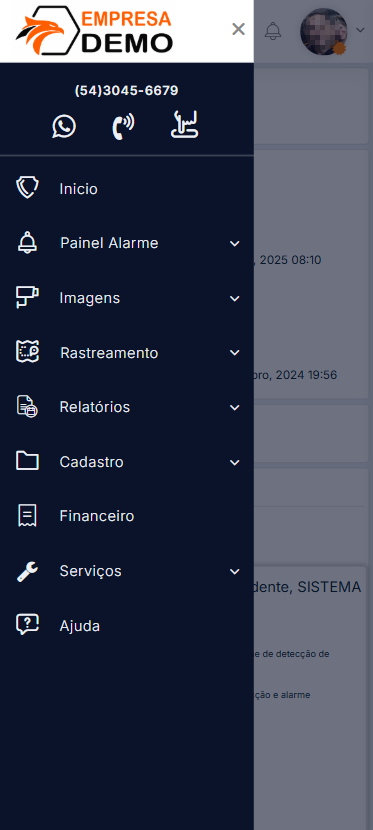Image resolution: width=373 pixels, height=830 pixels.
Task: Open user profile dropdown arrow
Action: [360, 30]
